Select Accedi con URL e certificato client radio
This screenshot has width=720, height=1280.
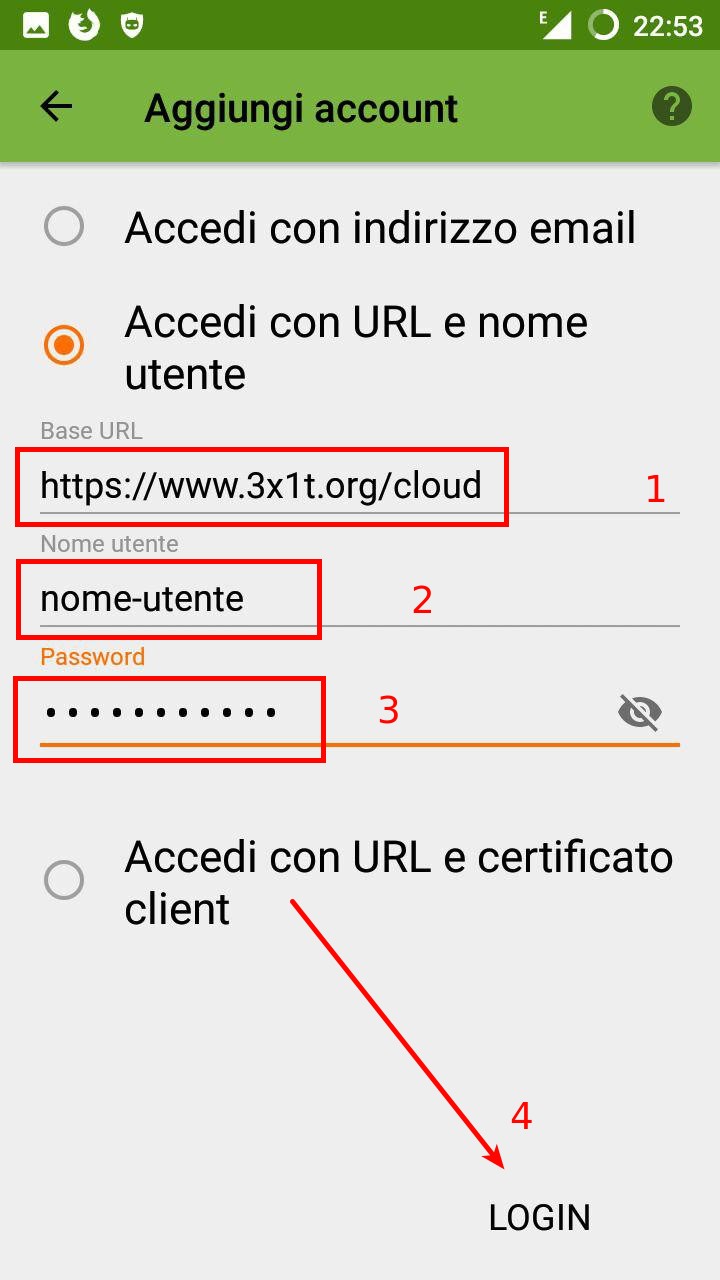tap(64, 881)
